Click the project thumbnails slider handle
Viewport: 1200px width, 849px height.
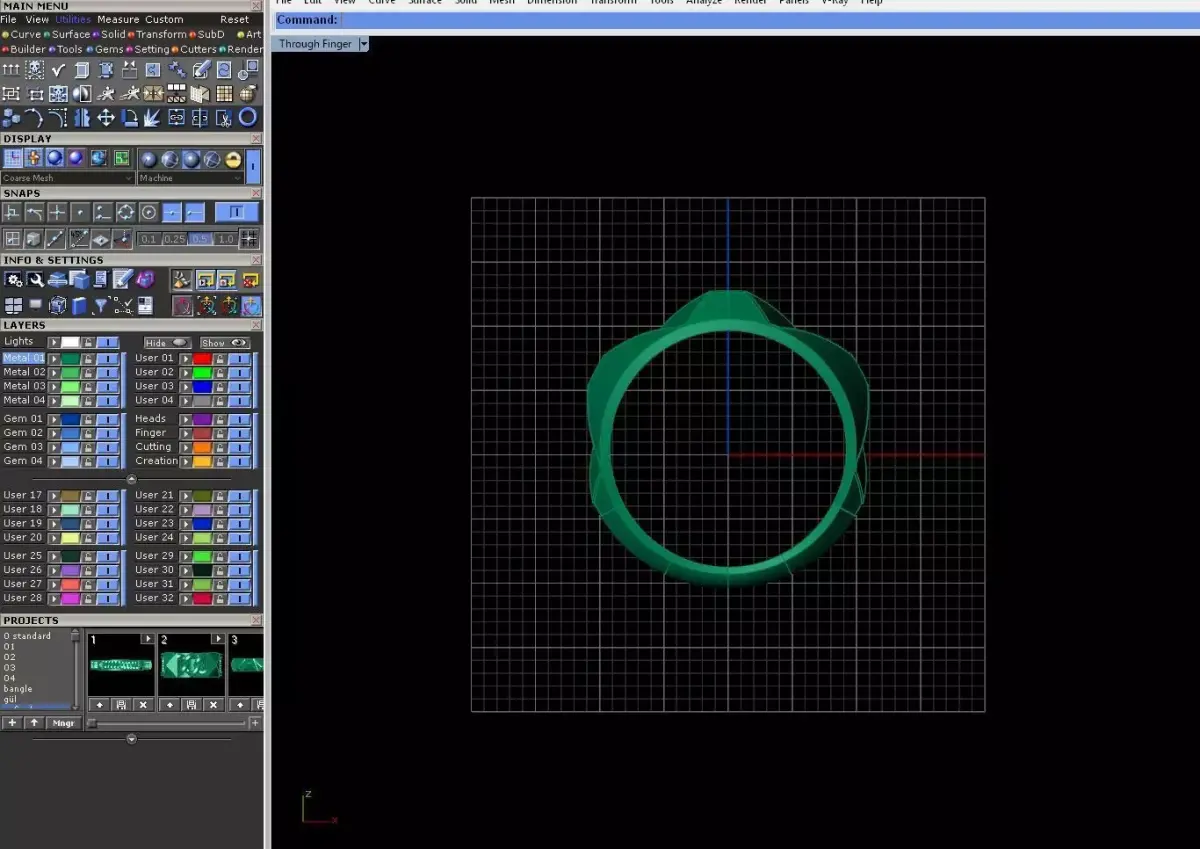[x=92, y=723]
